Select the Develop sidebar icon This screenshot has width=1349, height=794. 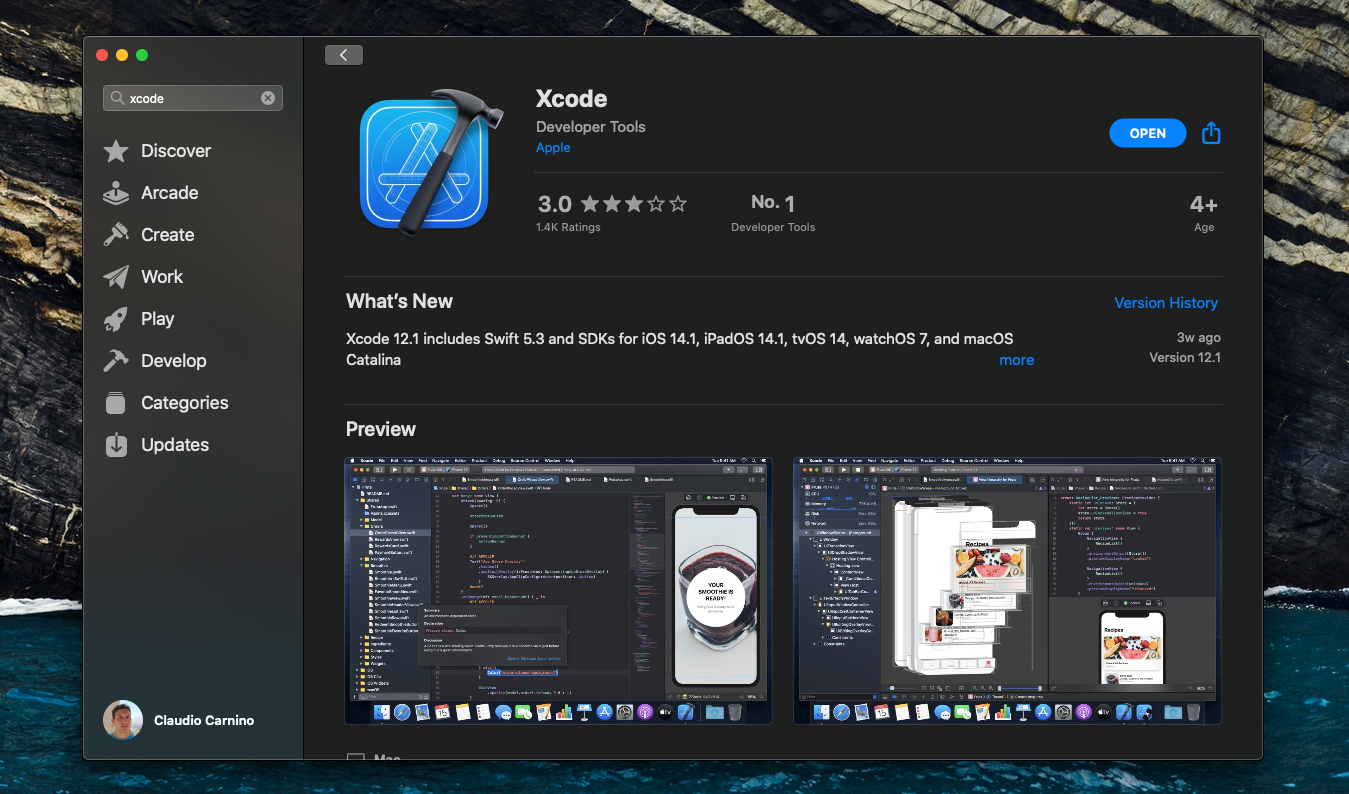(x=122, y=360)
